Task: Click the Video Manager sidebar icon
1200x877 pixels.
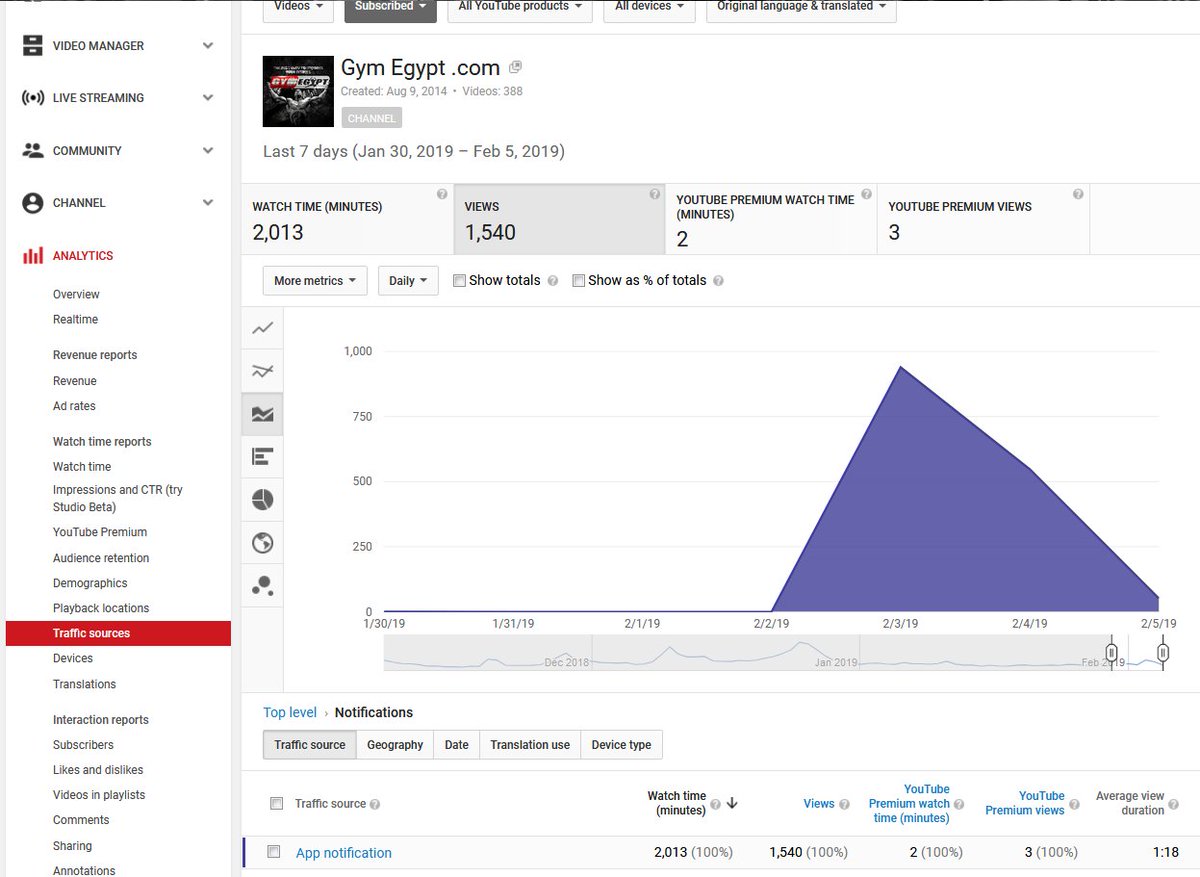Action: click(33, 46)
